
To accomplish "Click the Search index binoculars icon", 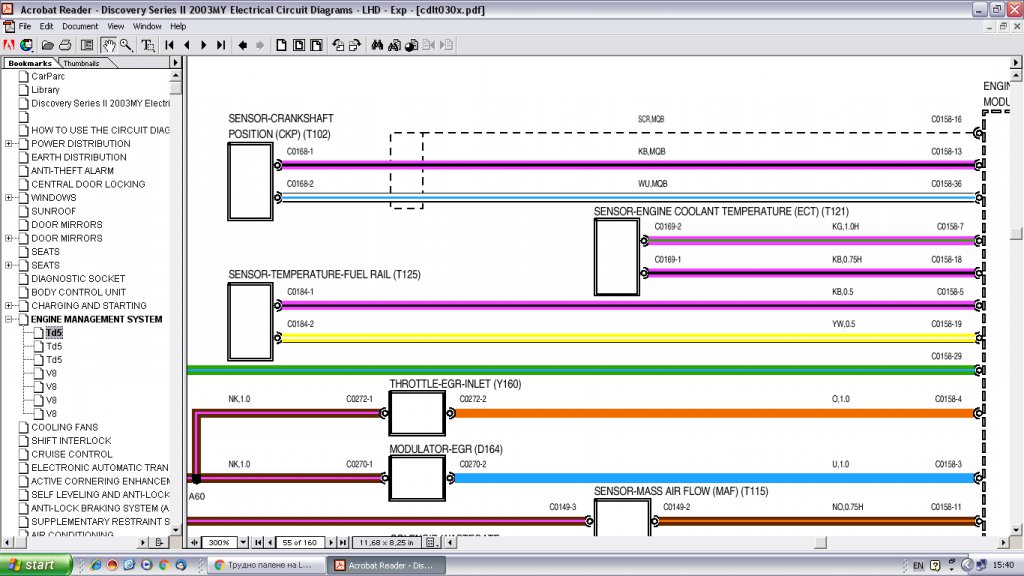I will 394,45.
